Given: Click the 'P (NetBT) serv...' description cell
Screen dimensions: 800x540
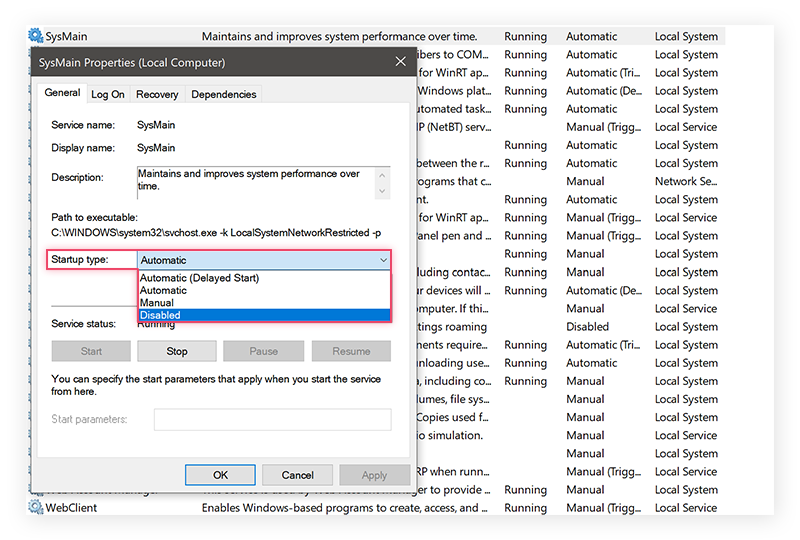Looking at the screenshot, I should (x=454, y=127).
